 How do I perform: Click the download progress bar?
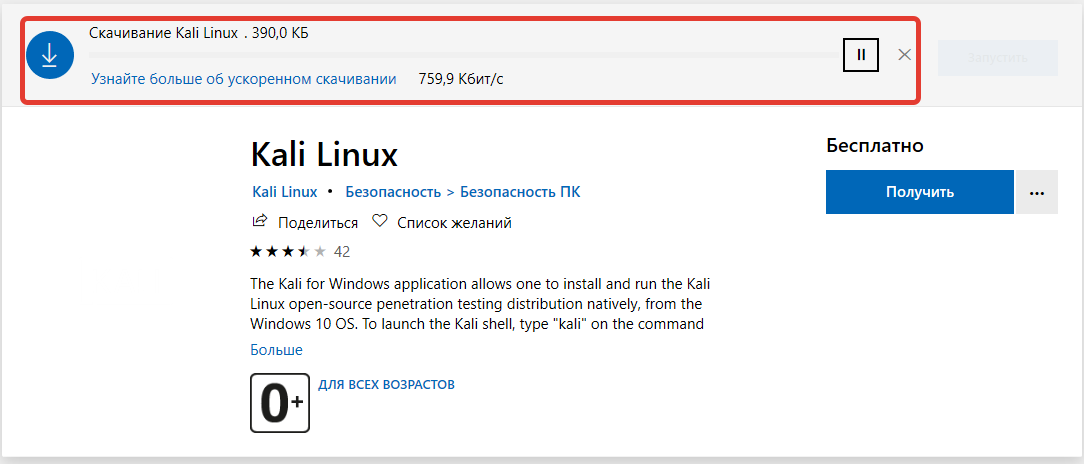click(x=464, y=54)
